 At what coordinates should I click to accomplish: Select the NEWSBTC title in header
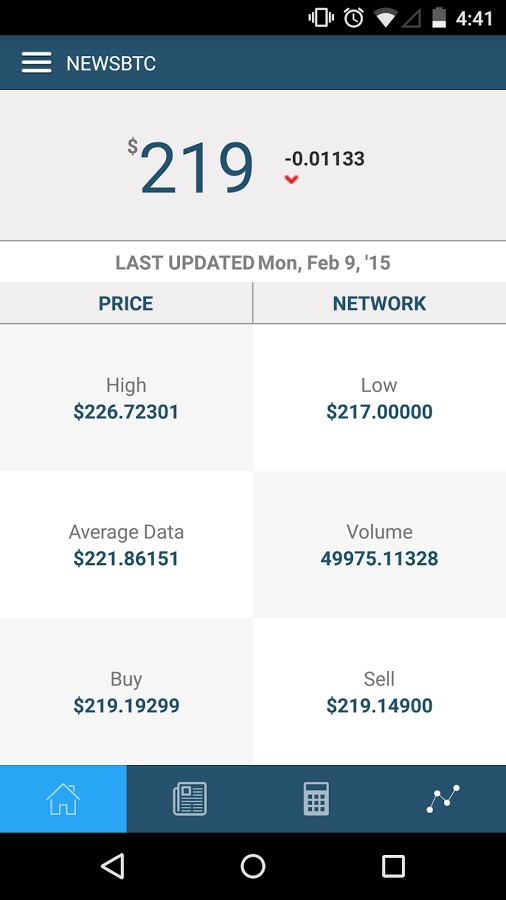pyautogui.click(x=111, y=63)
